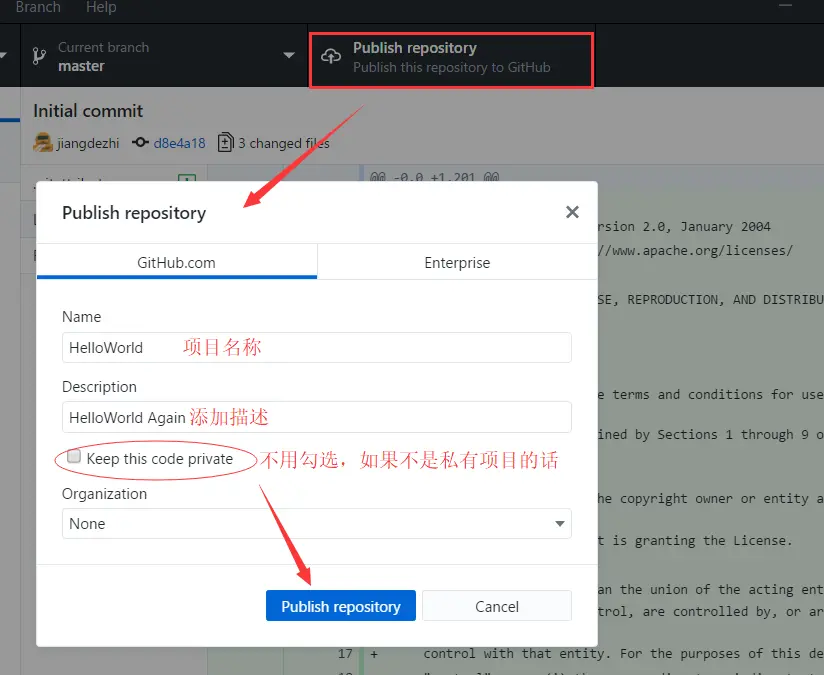The height and width of the screenshot is (675, 824).
Task: Select the GitHub.com tab
Action: [177, 262]
